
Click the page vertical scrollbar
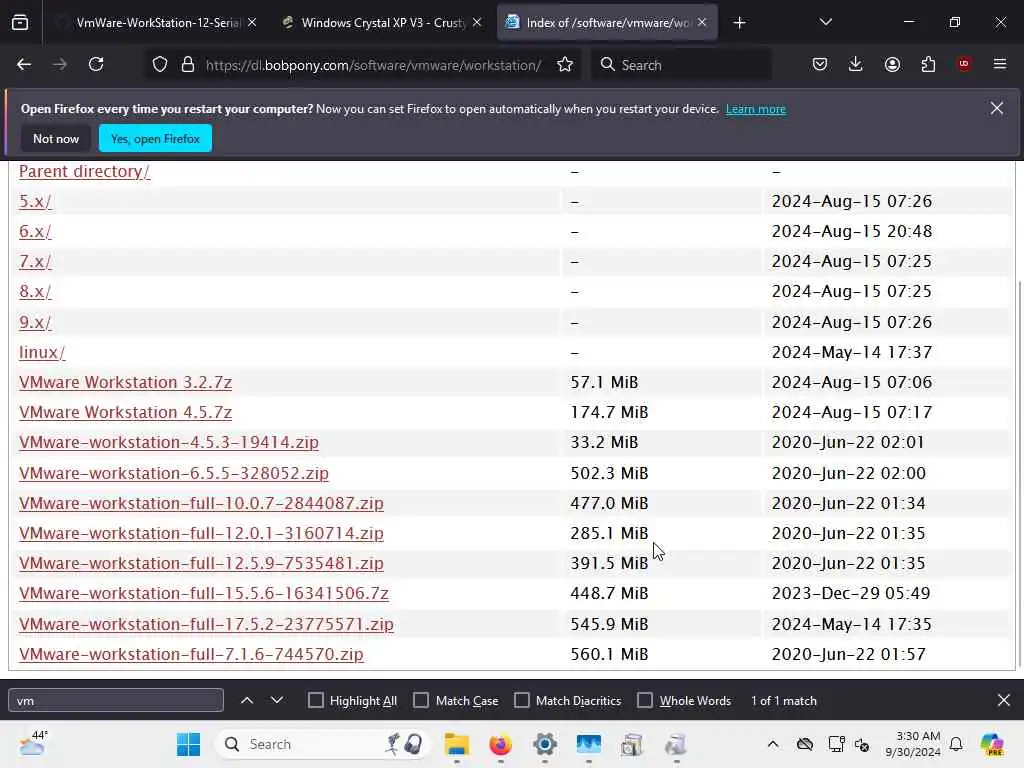tap(1019, 473)
